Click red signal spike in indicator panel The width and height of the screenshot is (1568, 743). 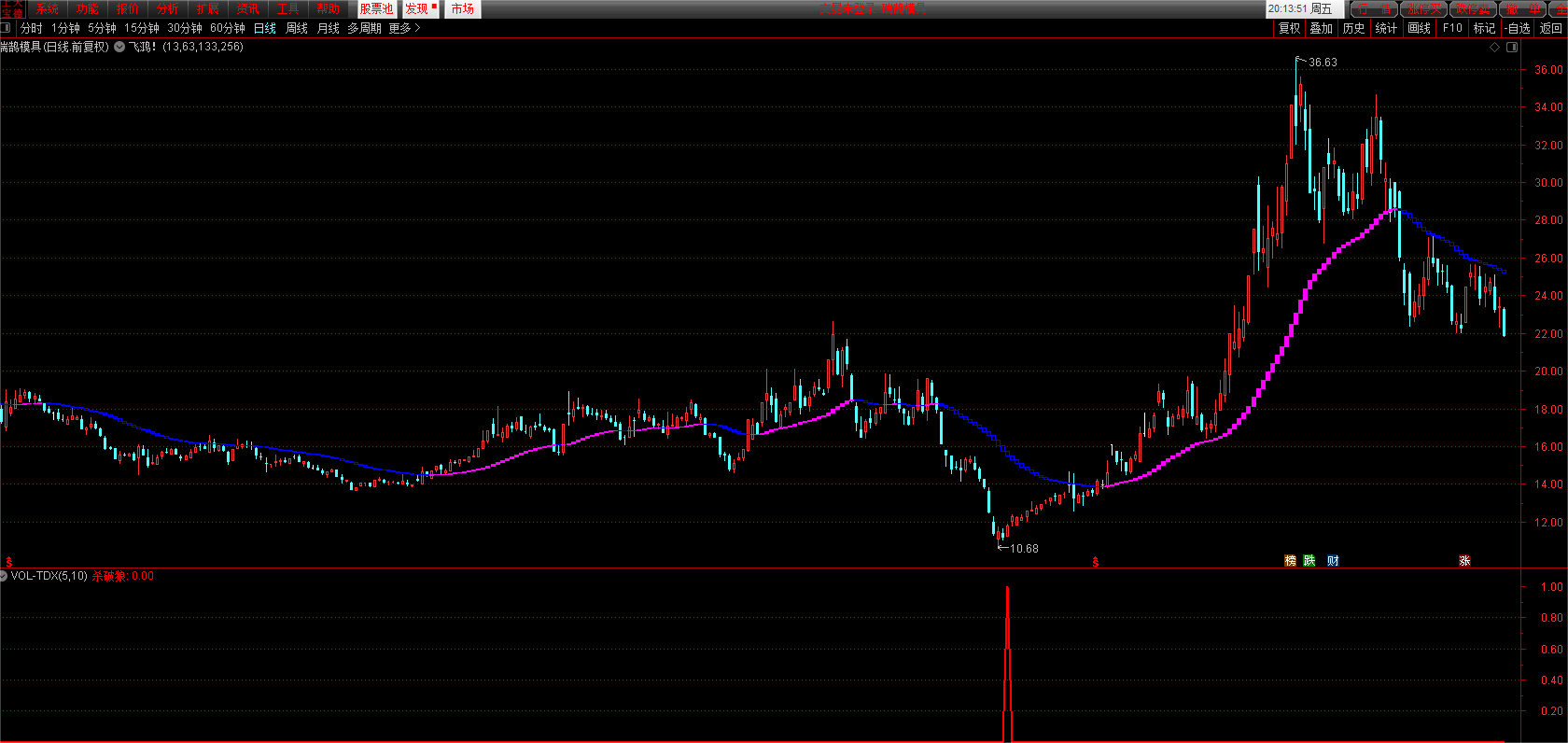[1007, 663]
